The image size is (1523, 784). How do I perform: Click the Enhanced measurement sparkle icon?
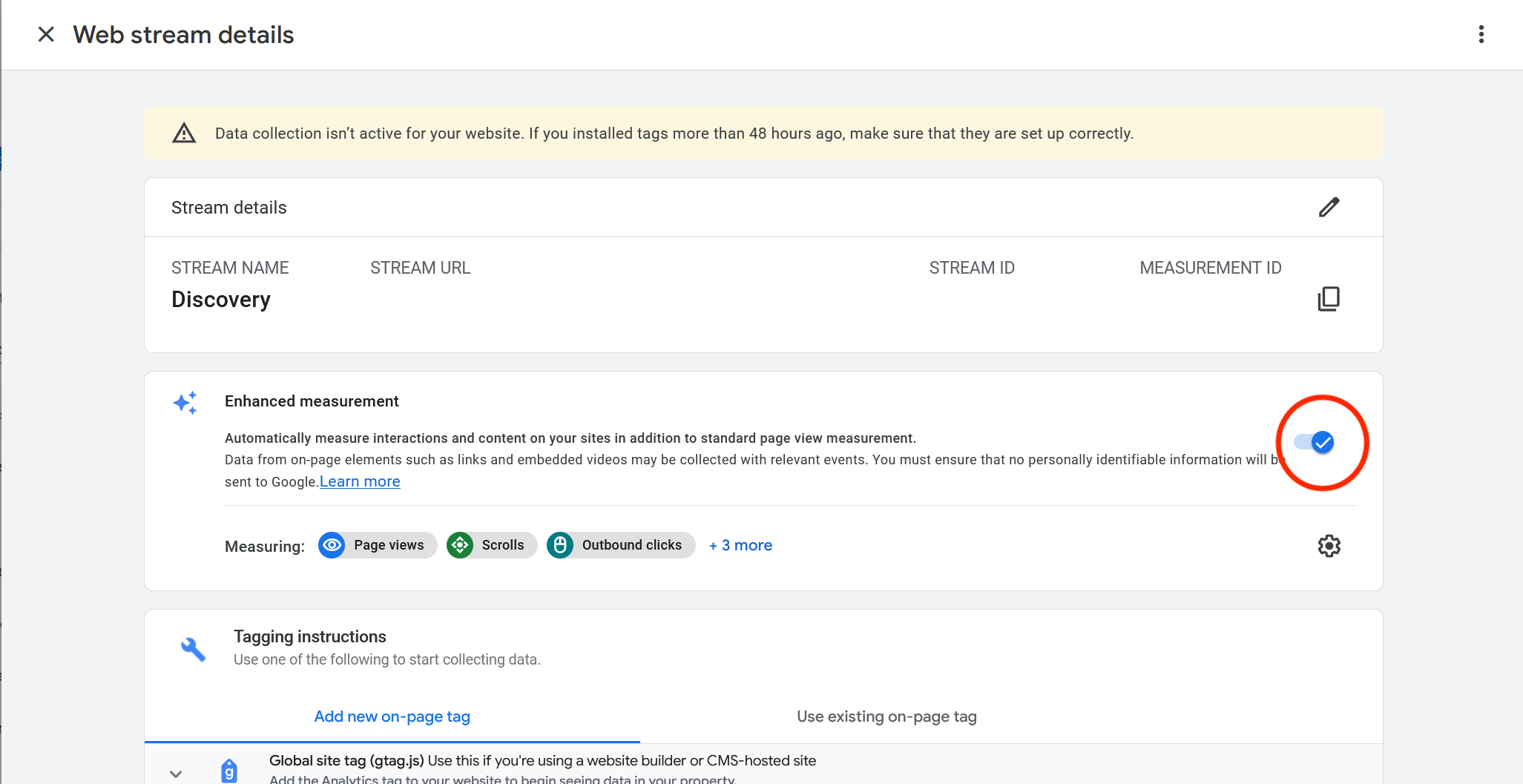(185, 403)
